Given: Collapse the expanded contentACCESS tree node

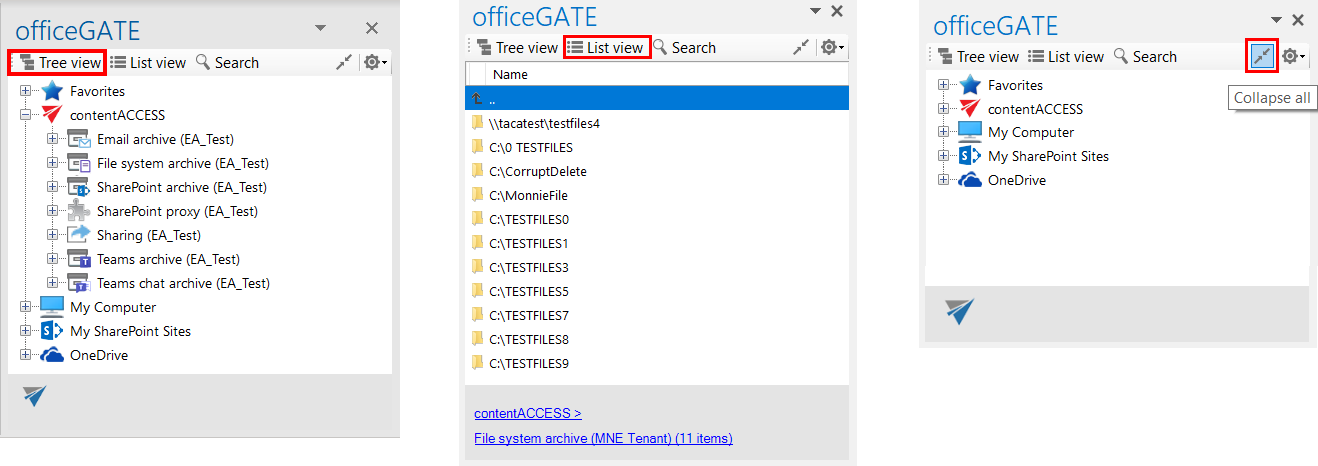Looking at the screenshot, I should (x=26, y=115).
